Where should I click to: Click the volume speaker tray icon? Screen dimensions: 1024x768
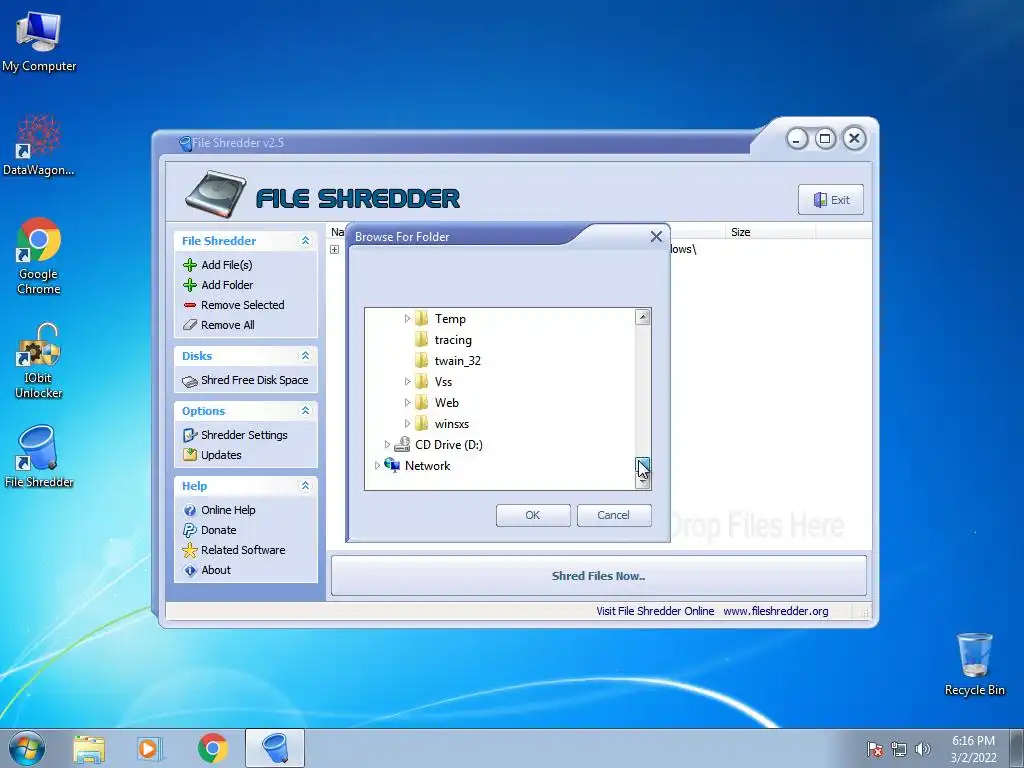923,749
